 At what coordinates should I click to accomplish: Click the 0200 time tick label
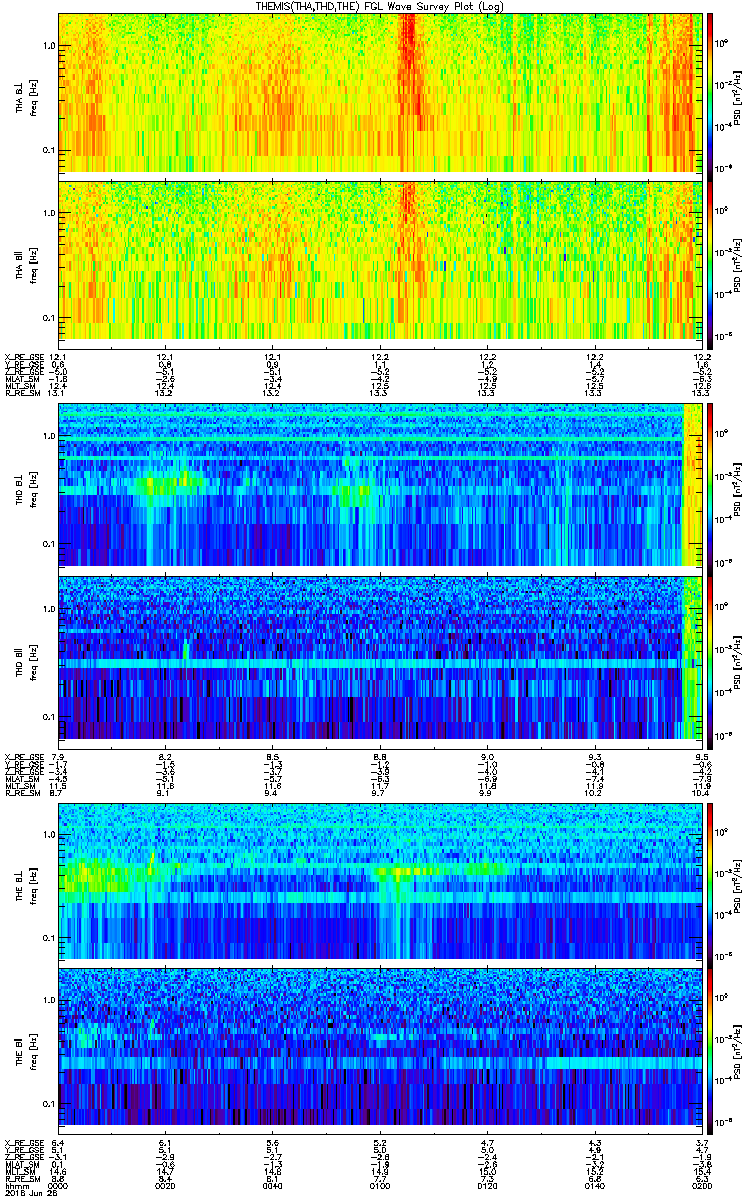701,1184
